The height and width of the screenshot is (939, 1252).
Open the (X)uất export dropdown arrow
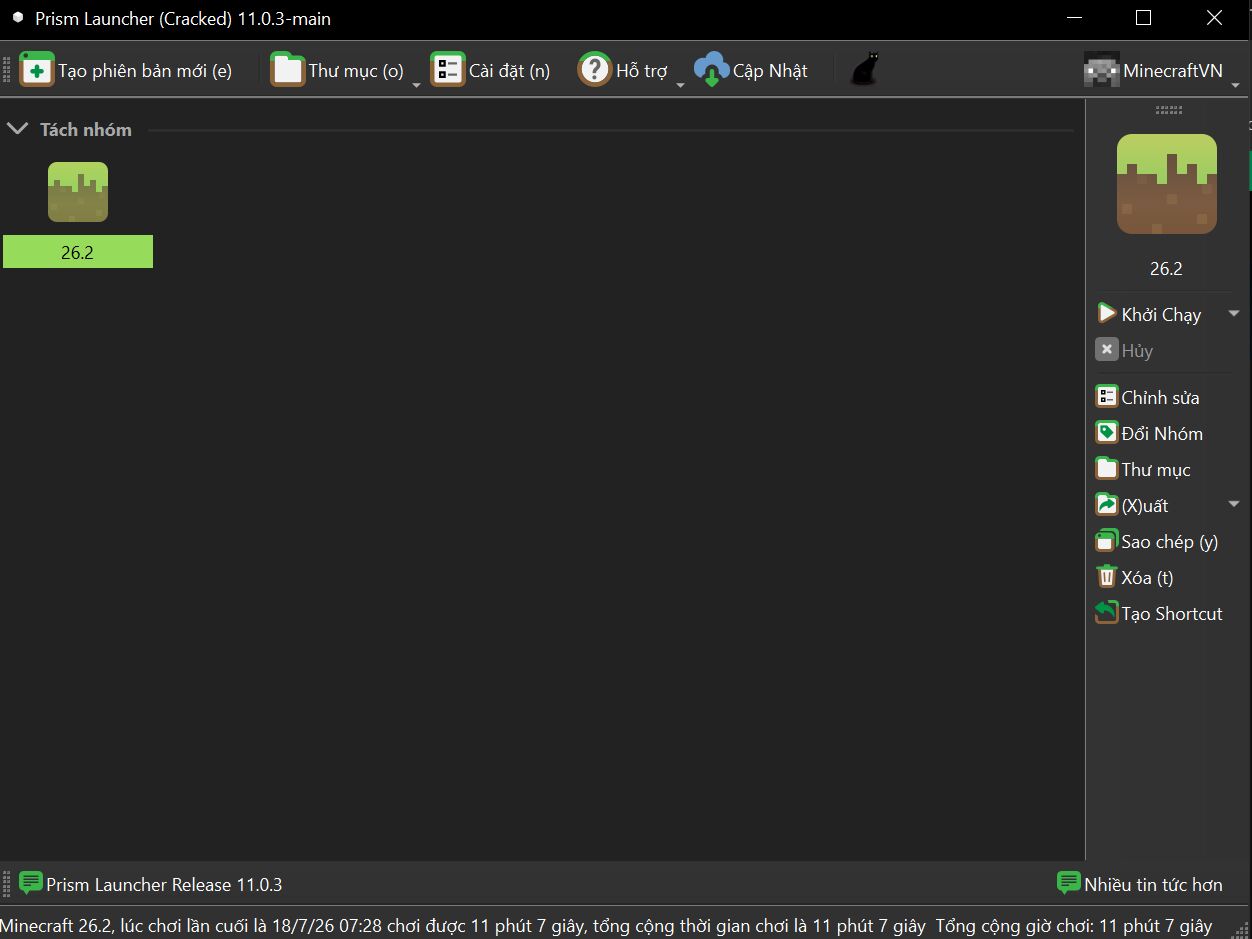click(x=1233, y=505)
